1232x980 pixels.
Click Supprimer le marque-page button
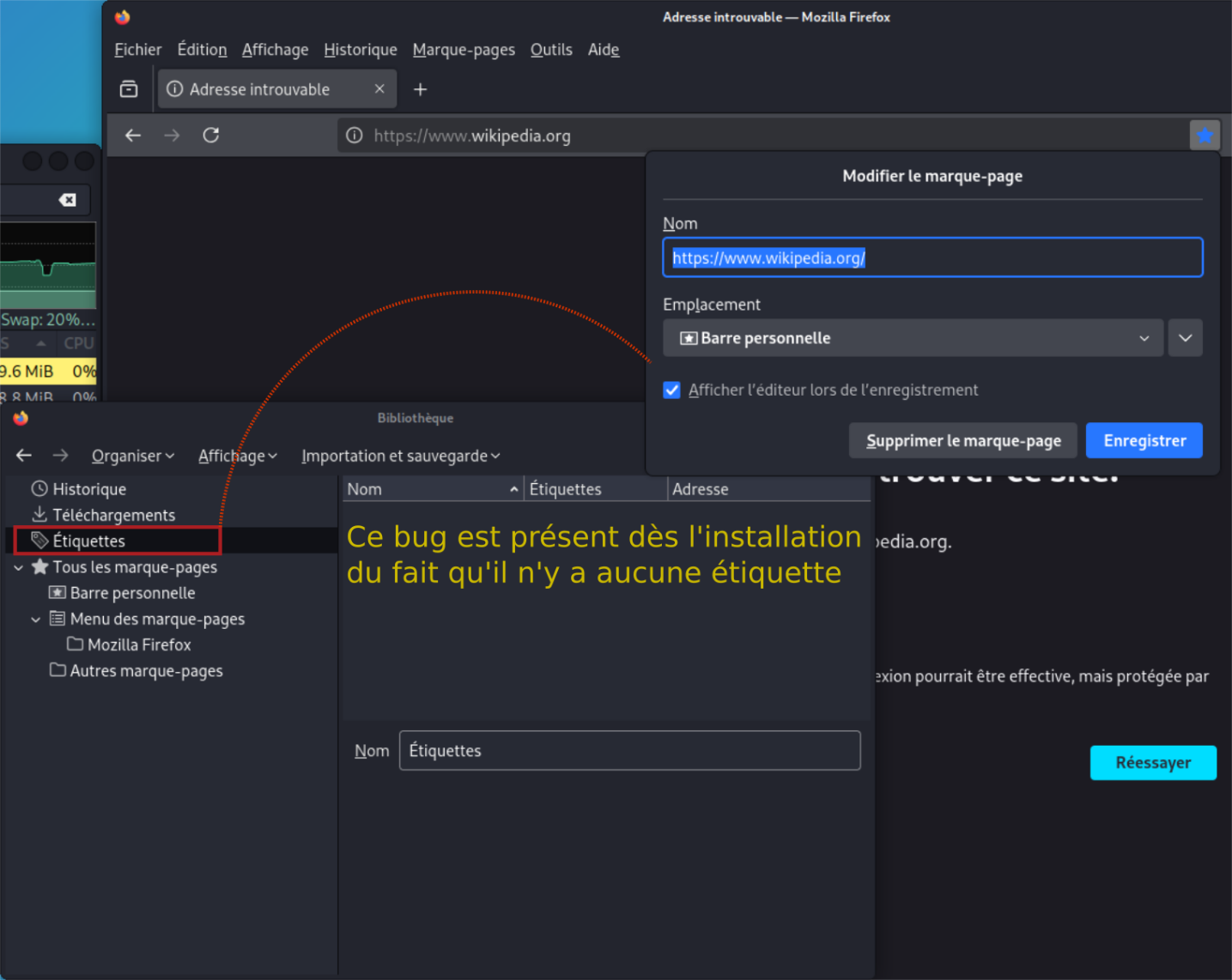[x=963, y=440]
